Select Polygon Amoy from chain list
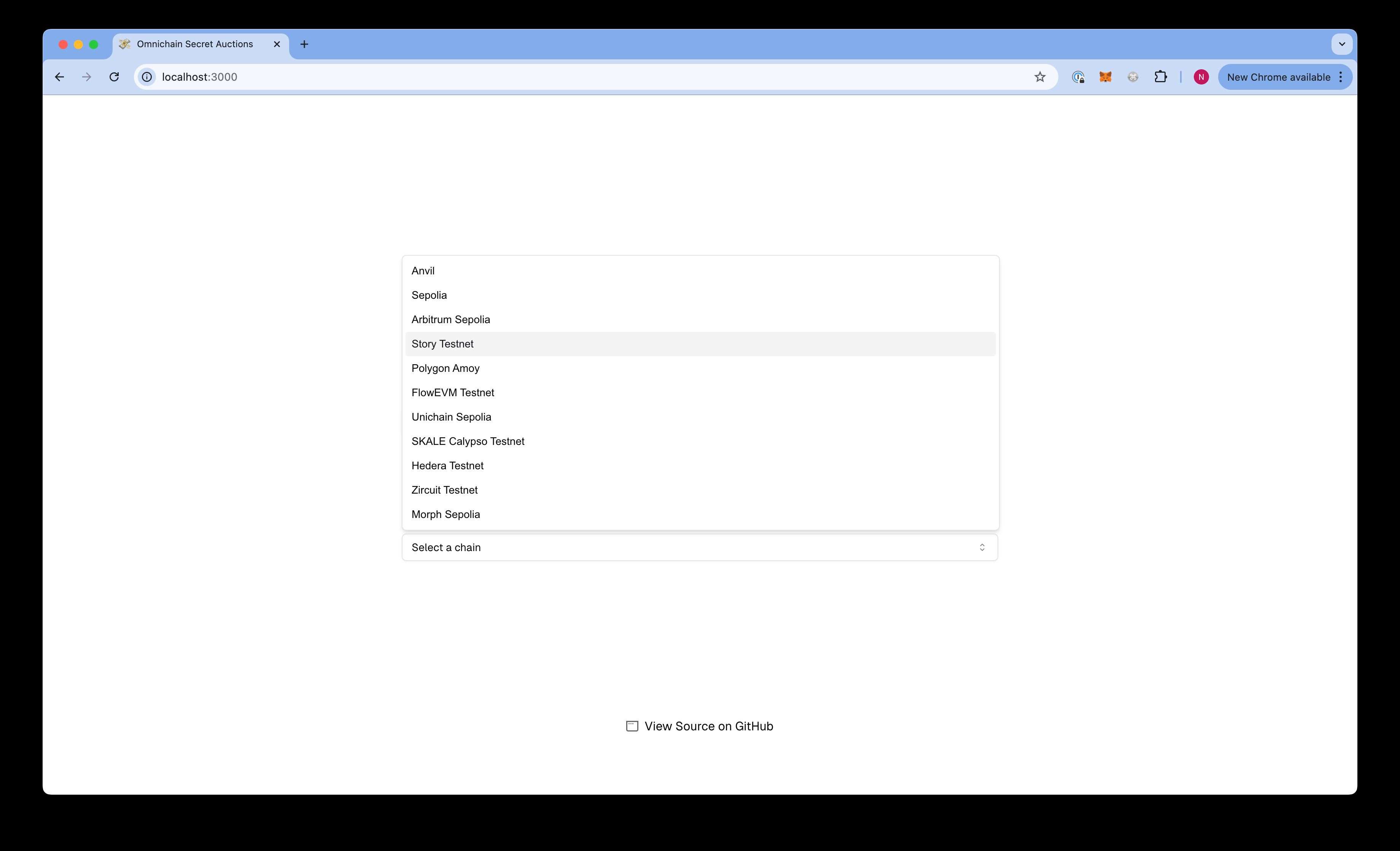This screenshot has width=1400, height=851. pos(445,368)
